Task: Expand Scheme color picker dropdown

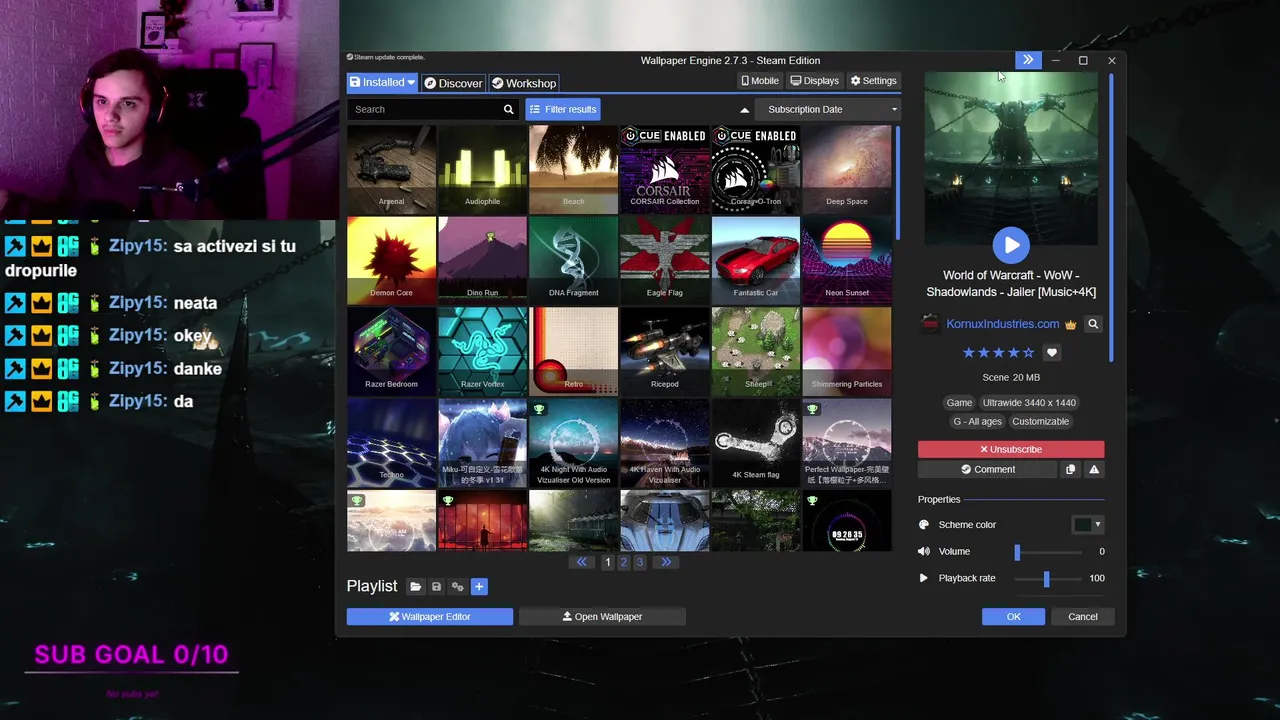Action: click(1087, 525)
